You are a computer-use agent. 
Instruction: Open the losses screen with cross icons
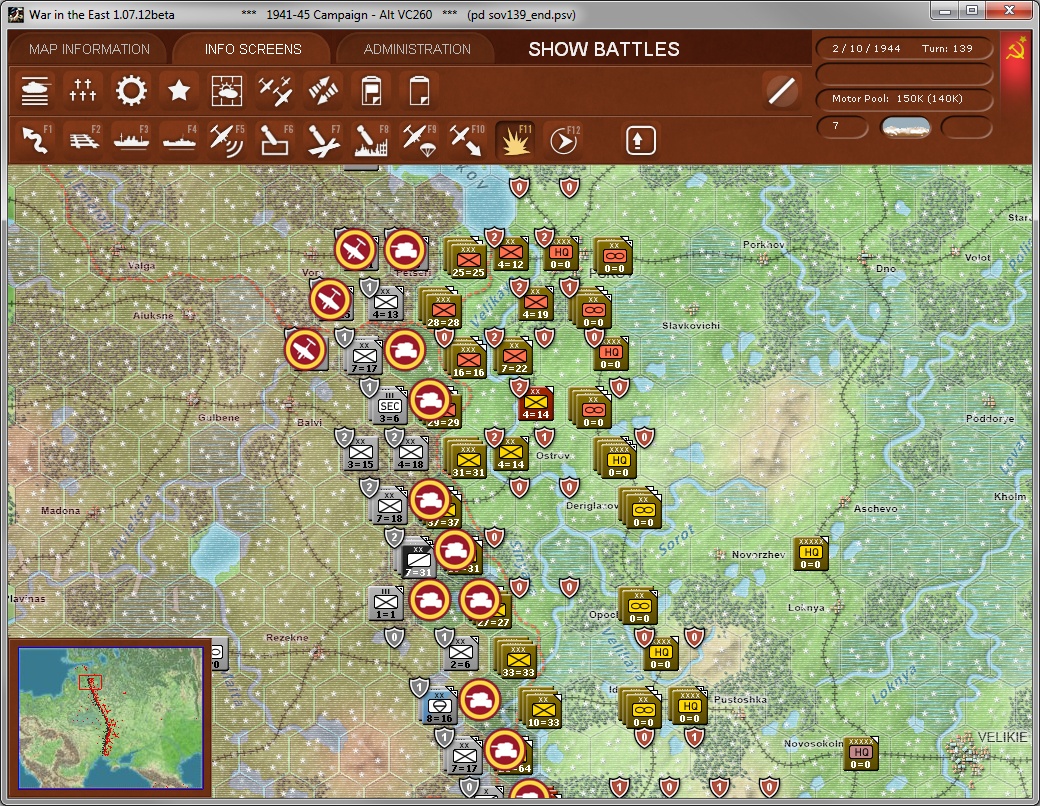coord(83,91)
